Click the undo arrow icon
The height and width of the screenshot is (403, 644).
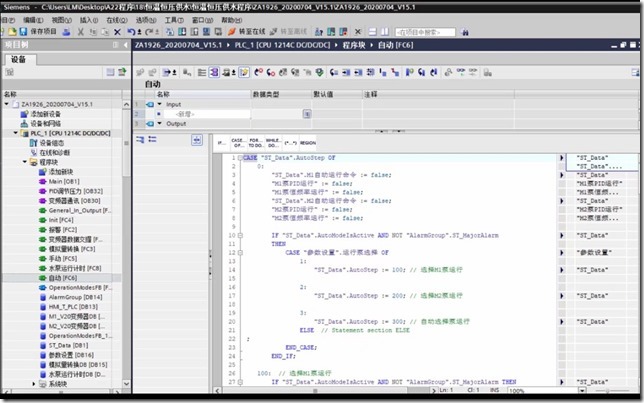pos(133,32)
